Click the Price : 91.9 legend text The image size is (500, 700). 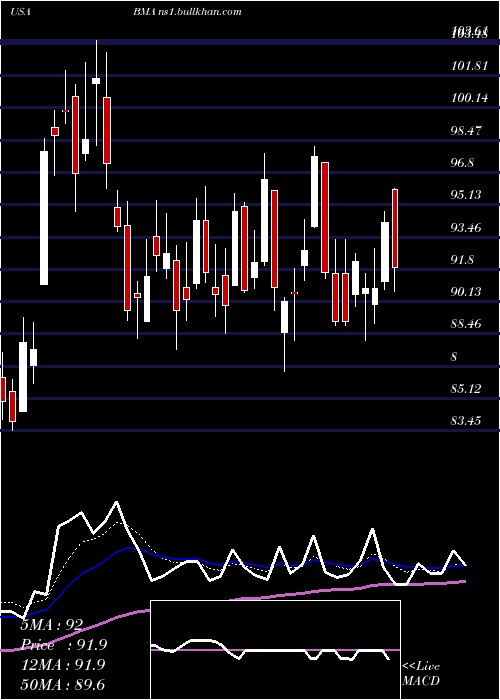pos(63,645)
